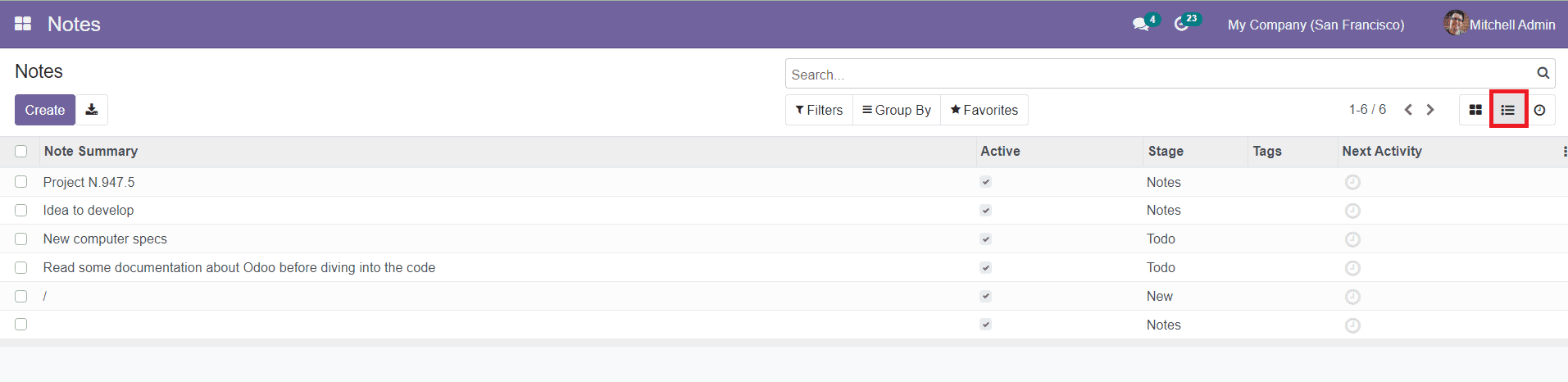Open the Filters dropdown

coord(819,110)
